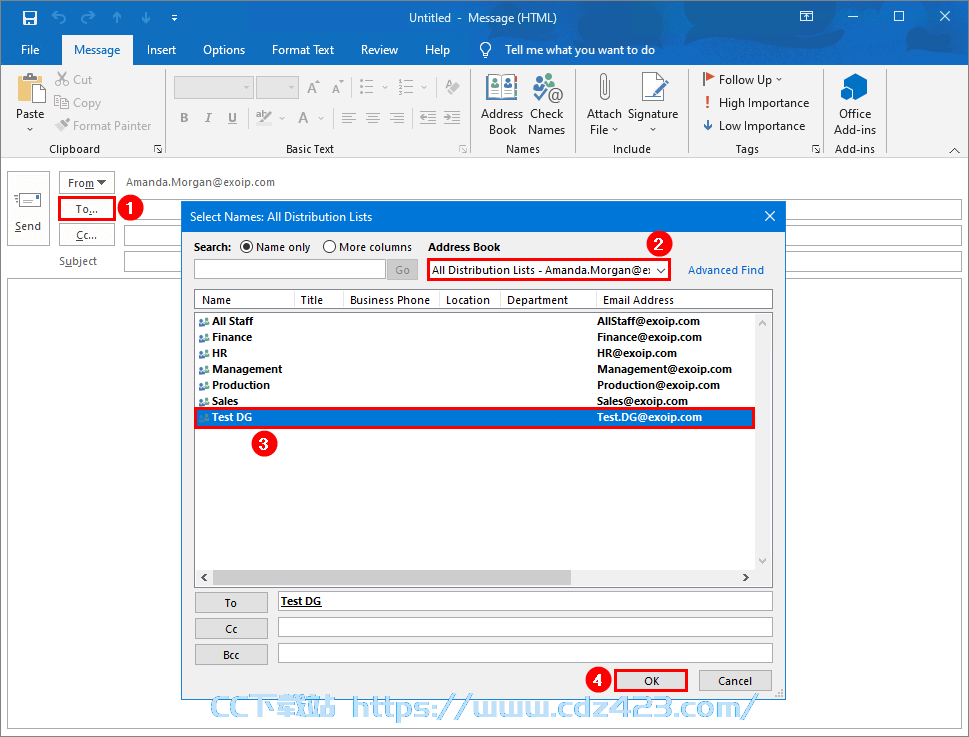Open Office Add-ins
This screenshot has height=737, width=969.
click(x=855, y=104)
